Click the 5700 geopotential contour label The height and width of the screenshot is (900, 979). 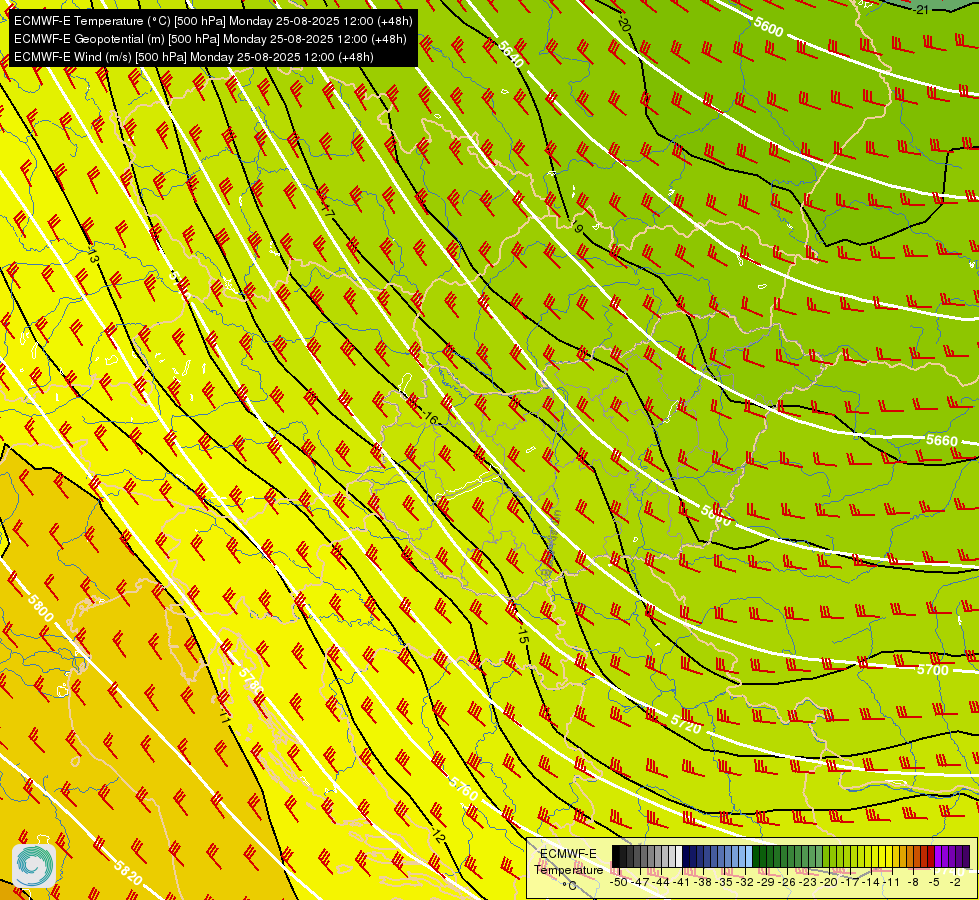[933, 670]
